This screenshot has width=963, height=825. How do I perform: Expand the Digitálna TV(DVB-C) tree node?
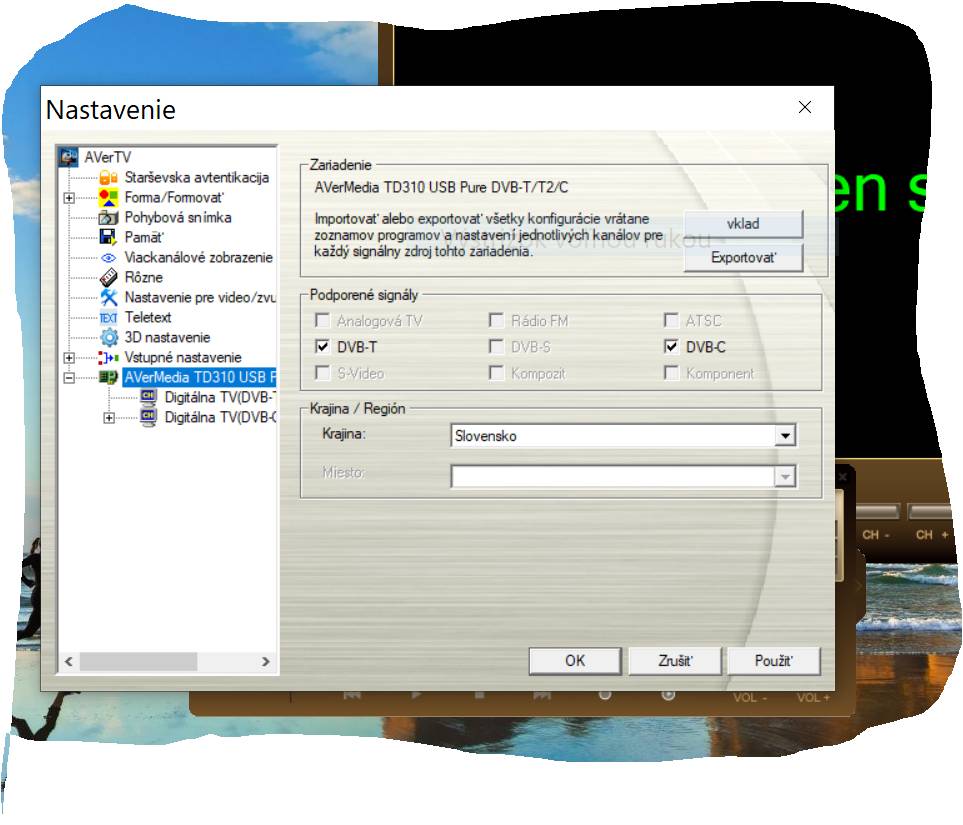(x=109, y=418)
